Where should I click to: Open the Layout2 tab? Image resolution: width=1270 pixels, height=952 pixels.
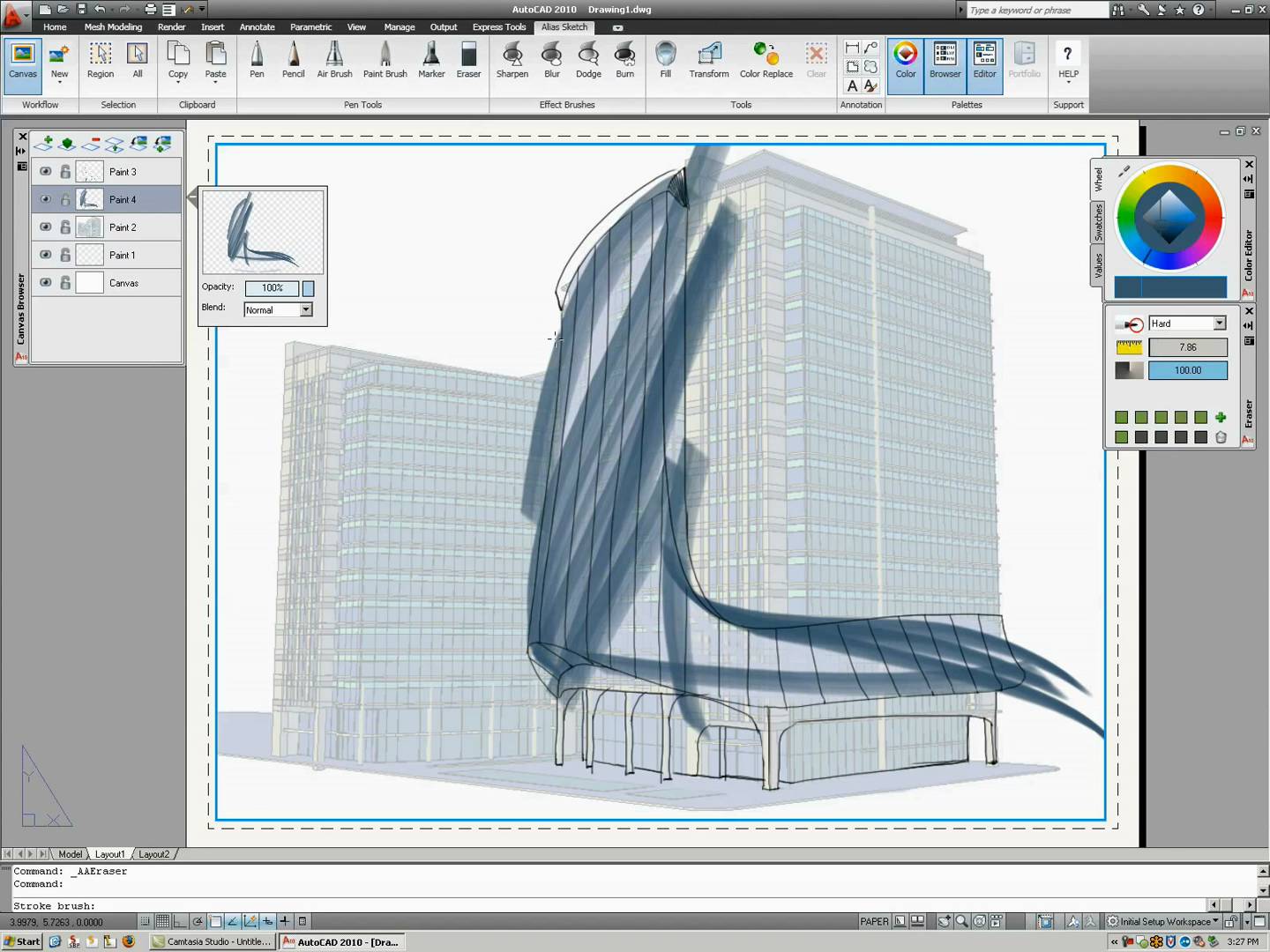(x=153, y=854)
